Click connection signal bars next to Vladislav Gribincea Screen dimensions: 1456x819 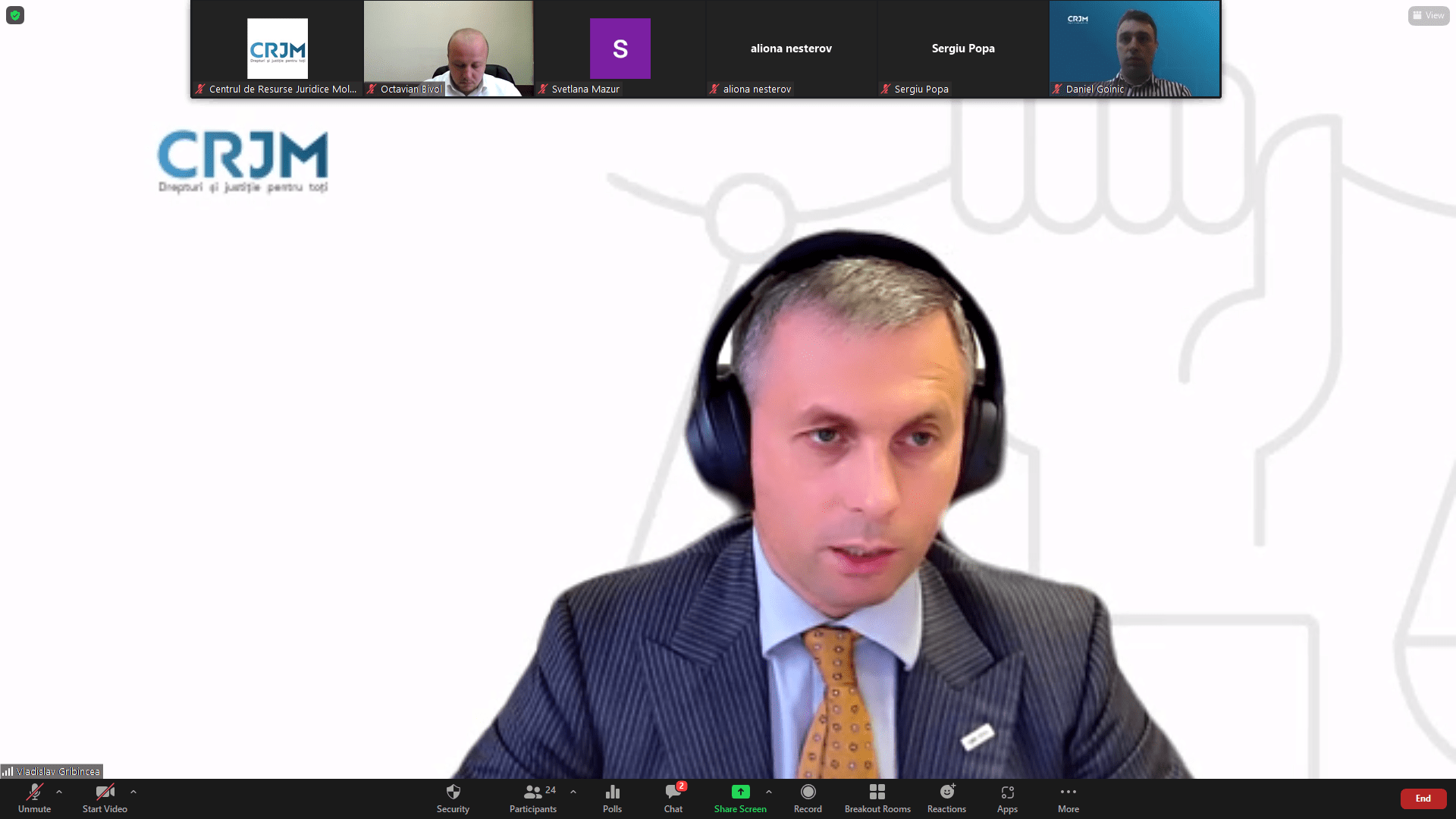coord(8,771)
